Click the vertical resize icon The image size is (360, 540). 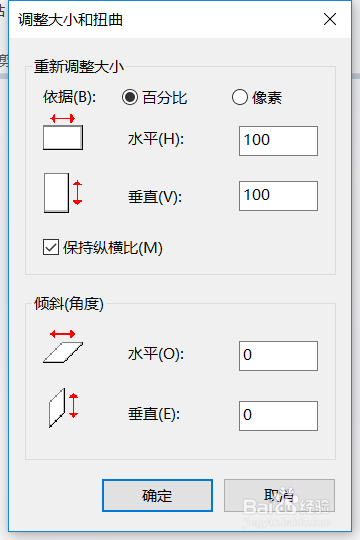[63, 193]
